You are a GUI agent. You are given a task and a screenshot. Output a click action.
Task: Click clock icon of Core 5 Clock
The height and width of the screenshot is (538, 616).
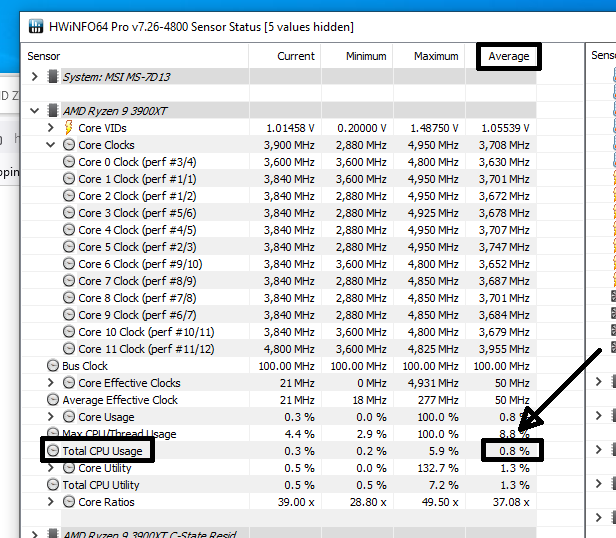tap(69, 247)
